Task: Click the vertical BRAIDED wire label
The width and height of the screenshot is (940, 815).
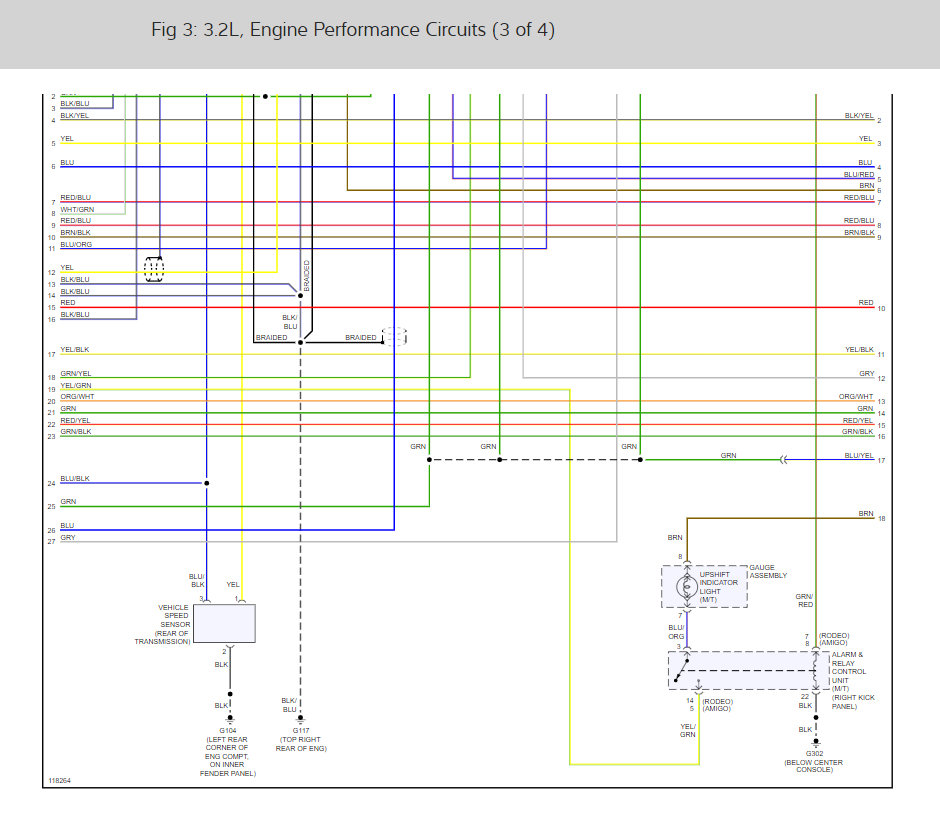Action: (306, 276)
